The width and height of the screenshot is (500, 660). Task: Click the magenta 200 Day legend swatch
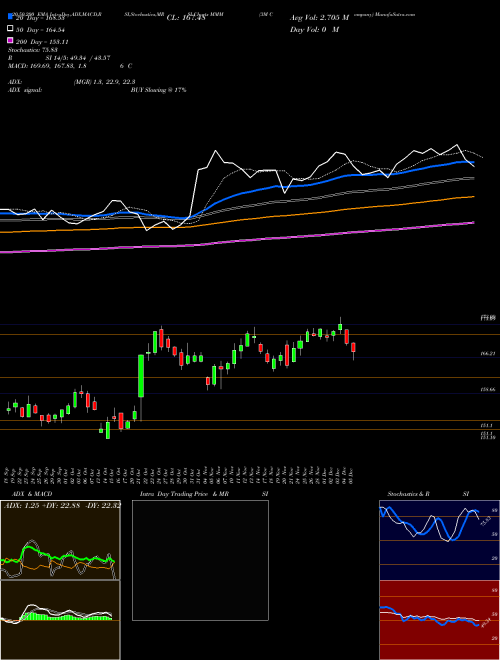click(x=10, y=40)
